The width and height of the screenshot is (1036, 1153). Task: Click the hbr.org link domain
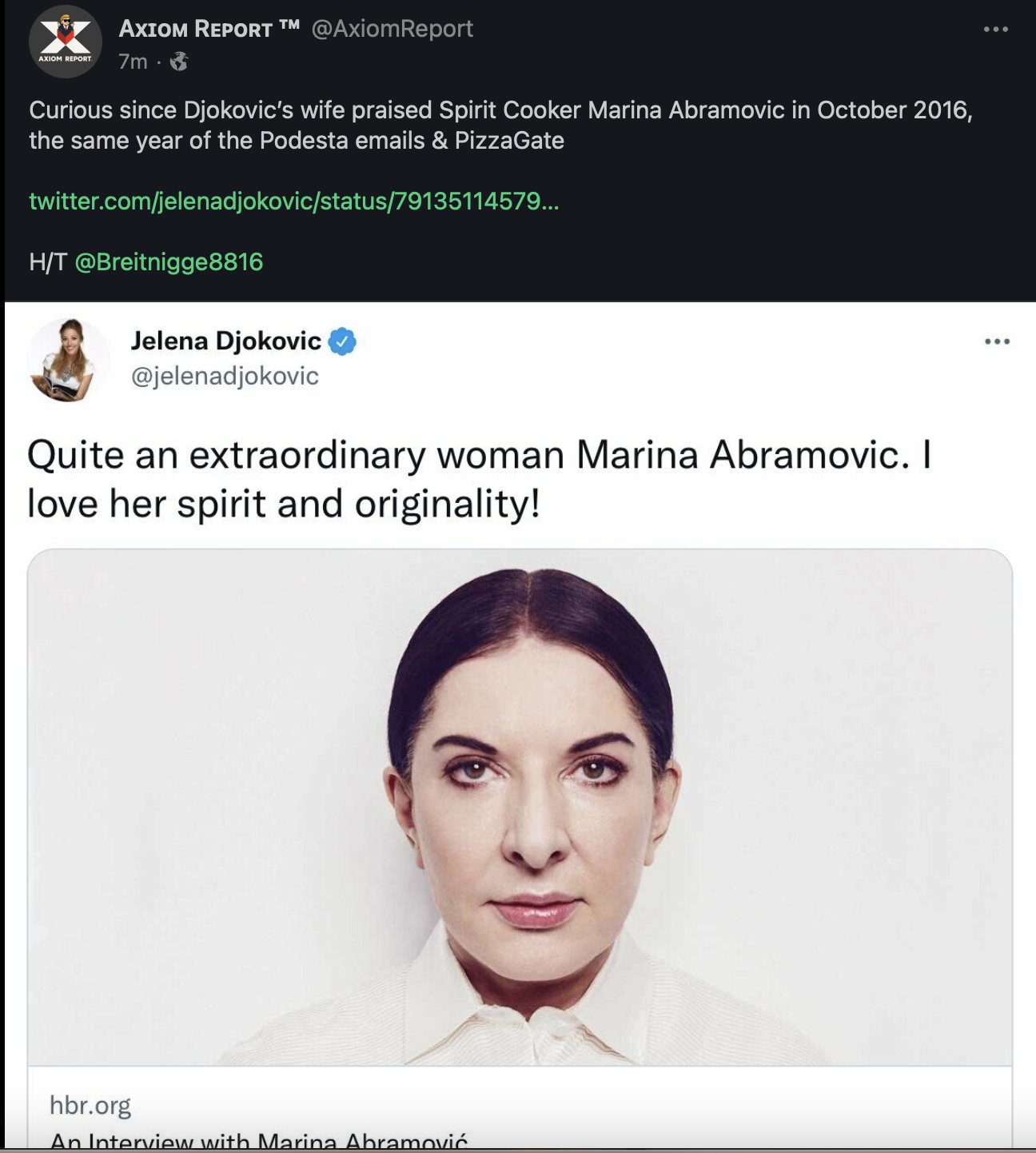[x=90, y=1105]
